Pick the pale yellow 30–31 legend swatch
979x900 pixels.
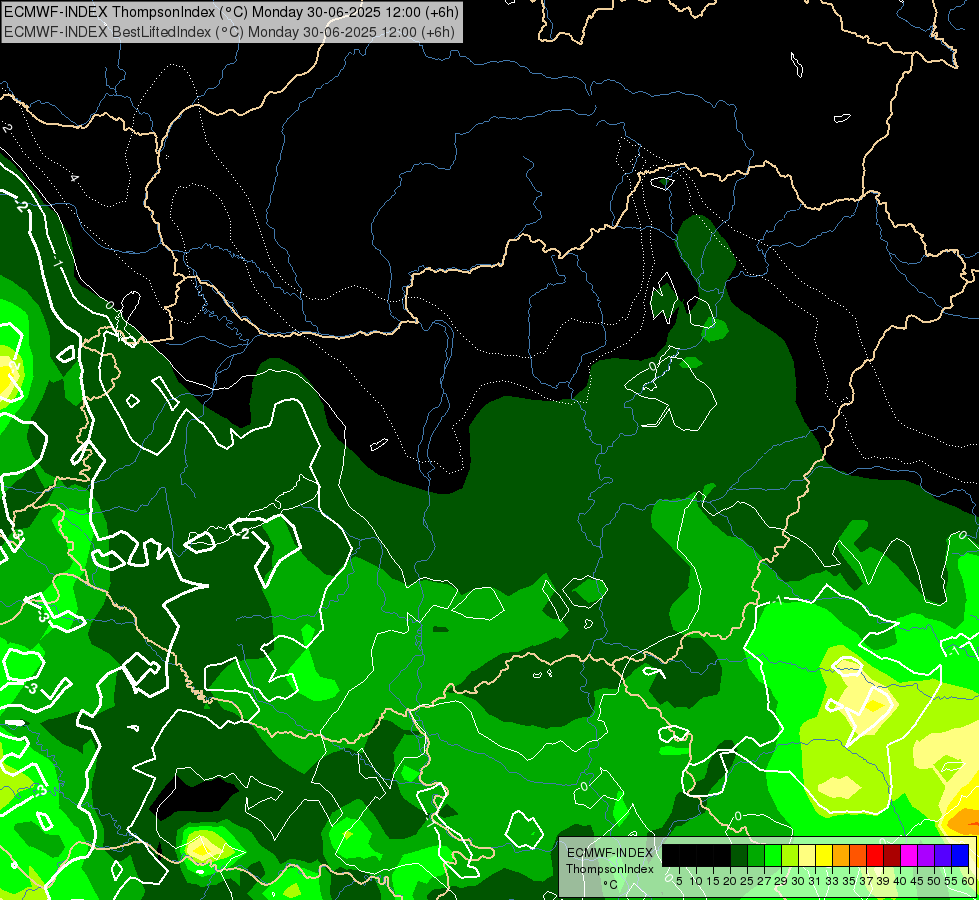pyautogui.click(x=807, y=855)
